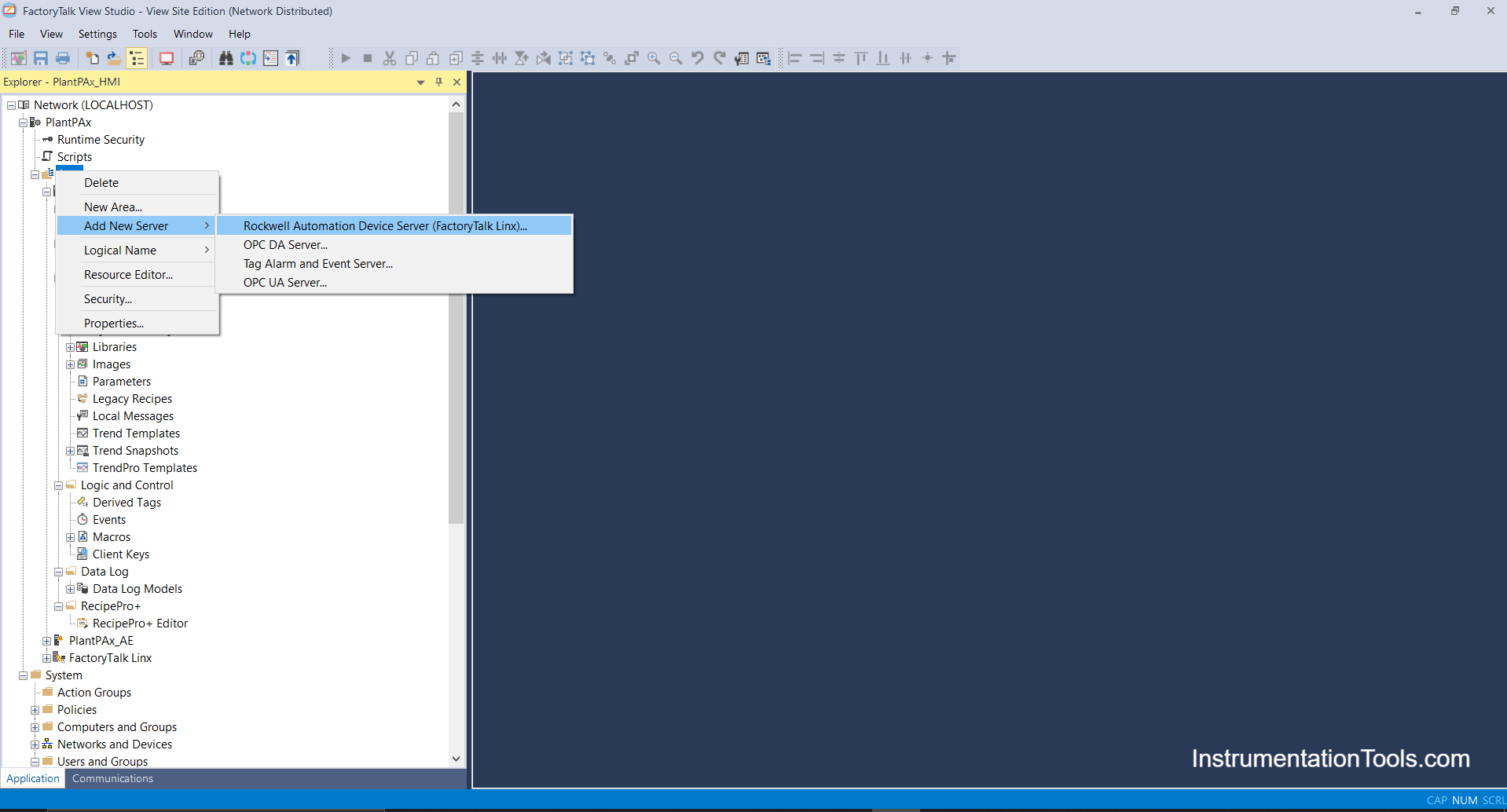Click the New file toolbar icon
The height and width of the screenshot is (812, 1507).
tap(92, 58)
